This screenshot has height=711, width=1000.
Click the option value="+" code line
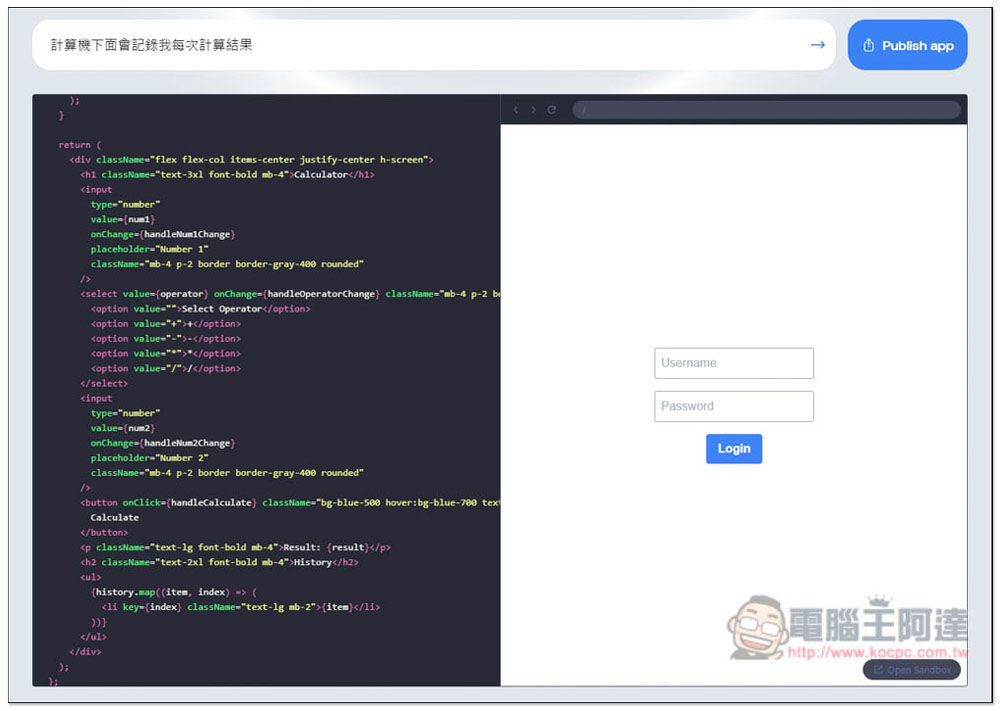[165, 324]
